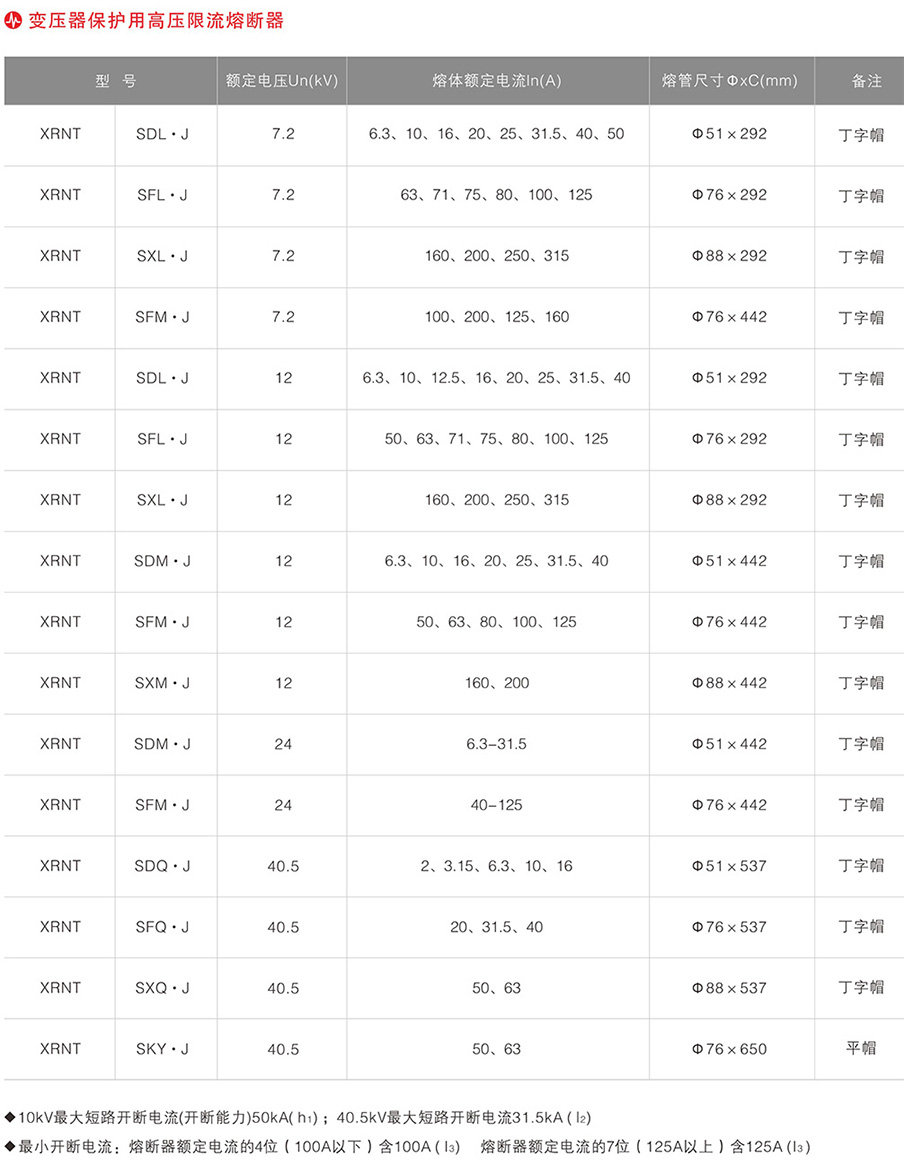Click the Φ76×650 tube size cell

pos(730,1049)
